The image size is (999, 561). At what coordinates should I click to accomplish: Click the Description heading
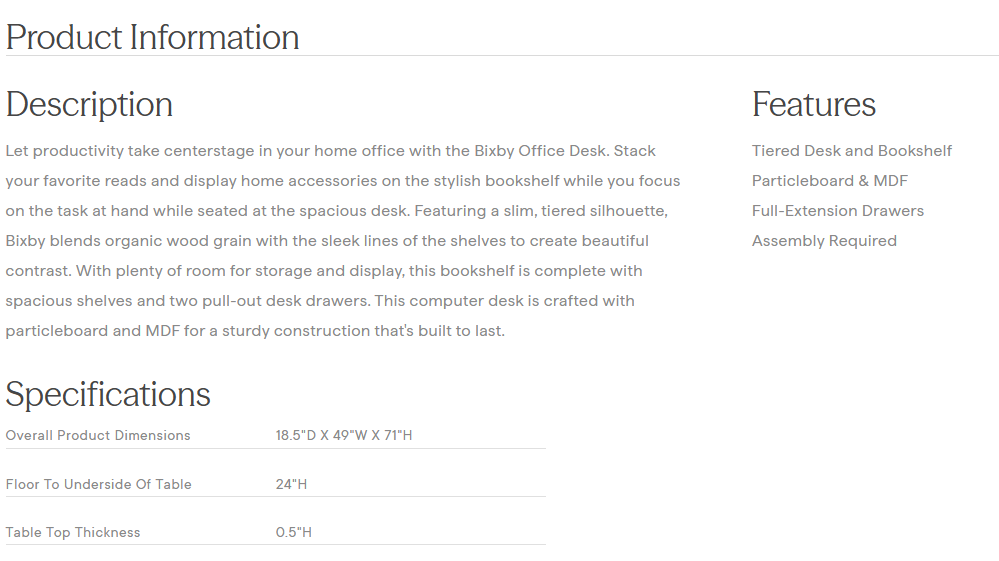[x=89, y=104]
